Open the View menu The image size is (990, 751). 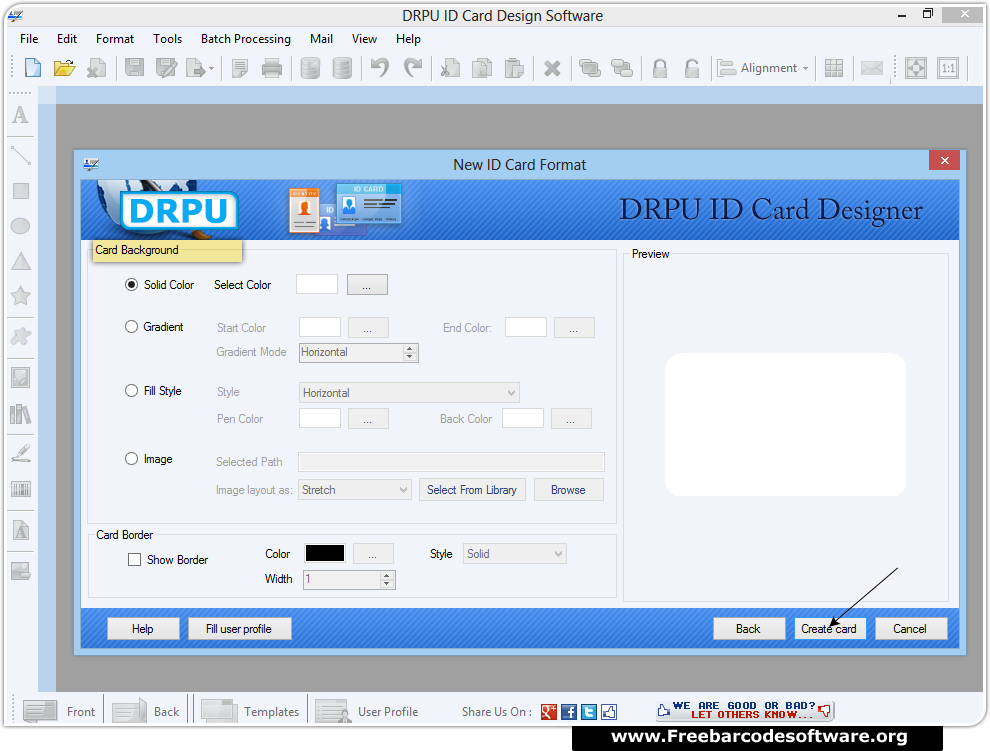(x=364, y=39)
